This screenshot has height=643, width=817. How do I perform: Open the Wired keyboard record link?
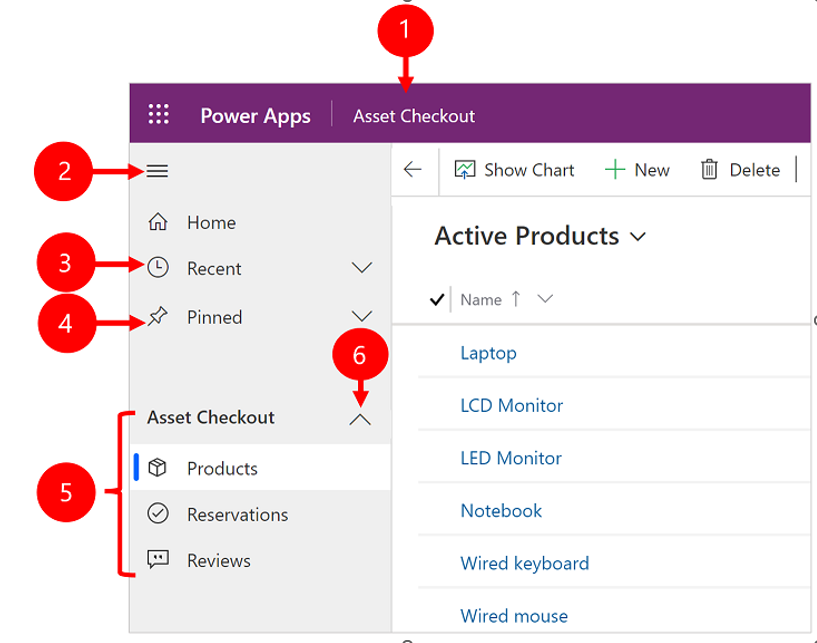524,563
